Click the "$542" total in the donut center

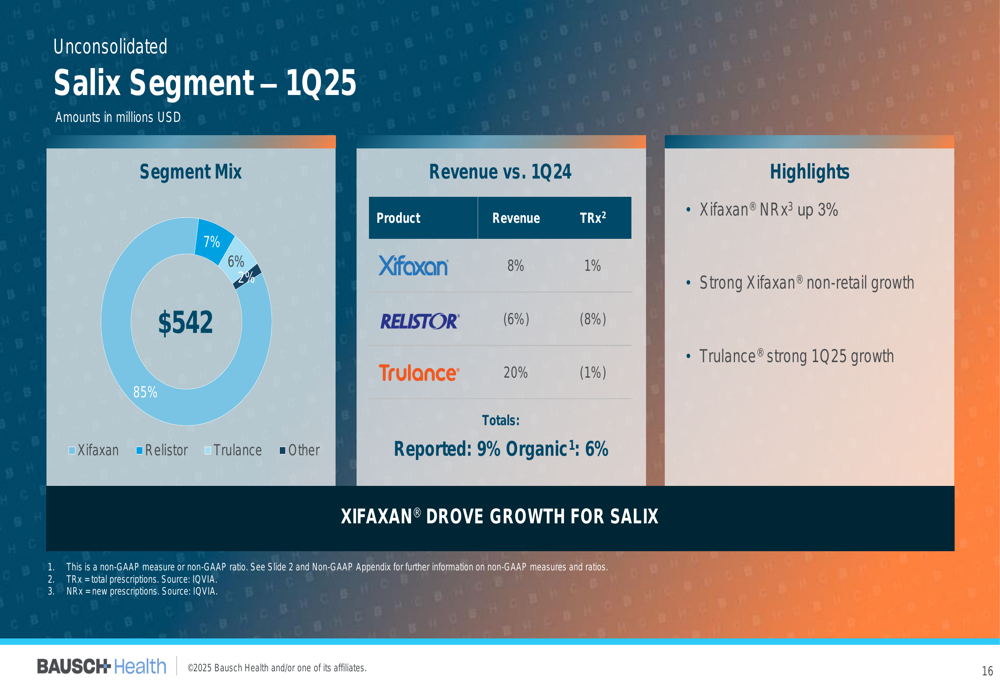(186, 323)
